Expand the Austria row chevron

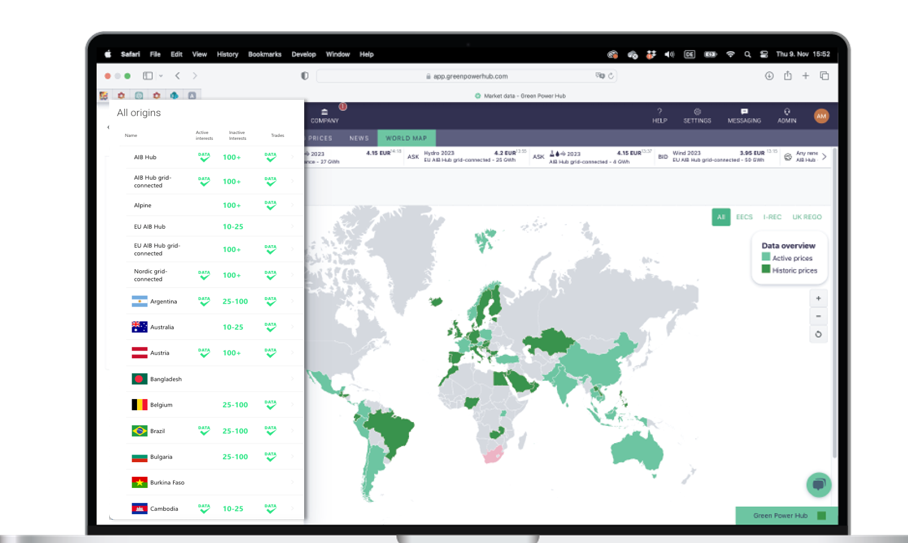[x=292, y=353]
